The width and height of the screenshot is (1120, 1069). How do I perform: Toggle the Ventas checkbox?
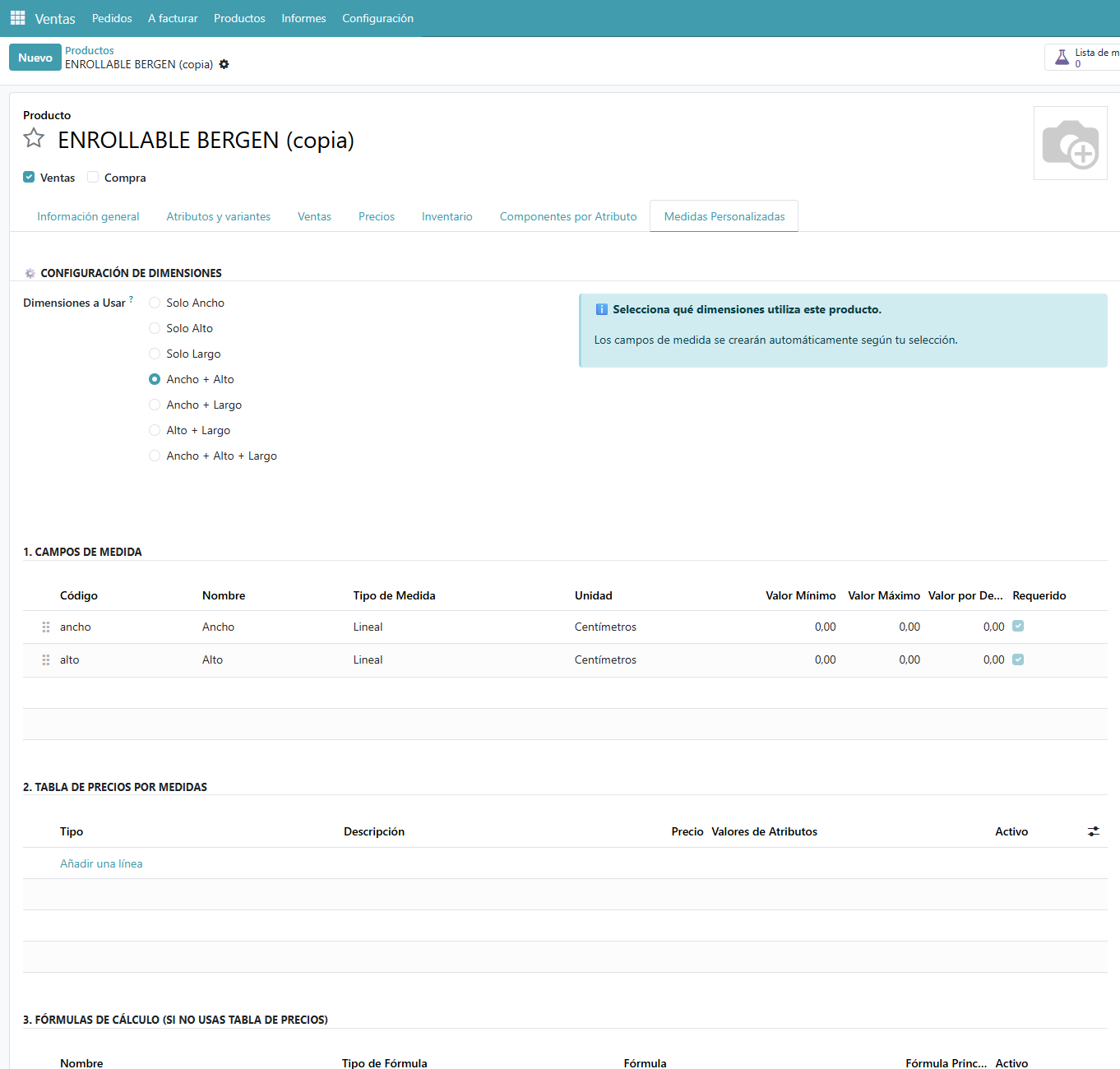click(x=29, y=177)
